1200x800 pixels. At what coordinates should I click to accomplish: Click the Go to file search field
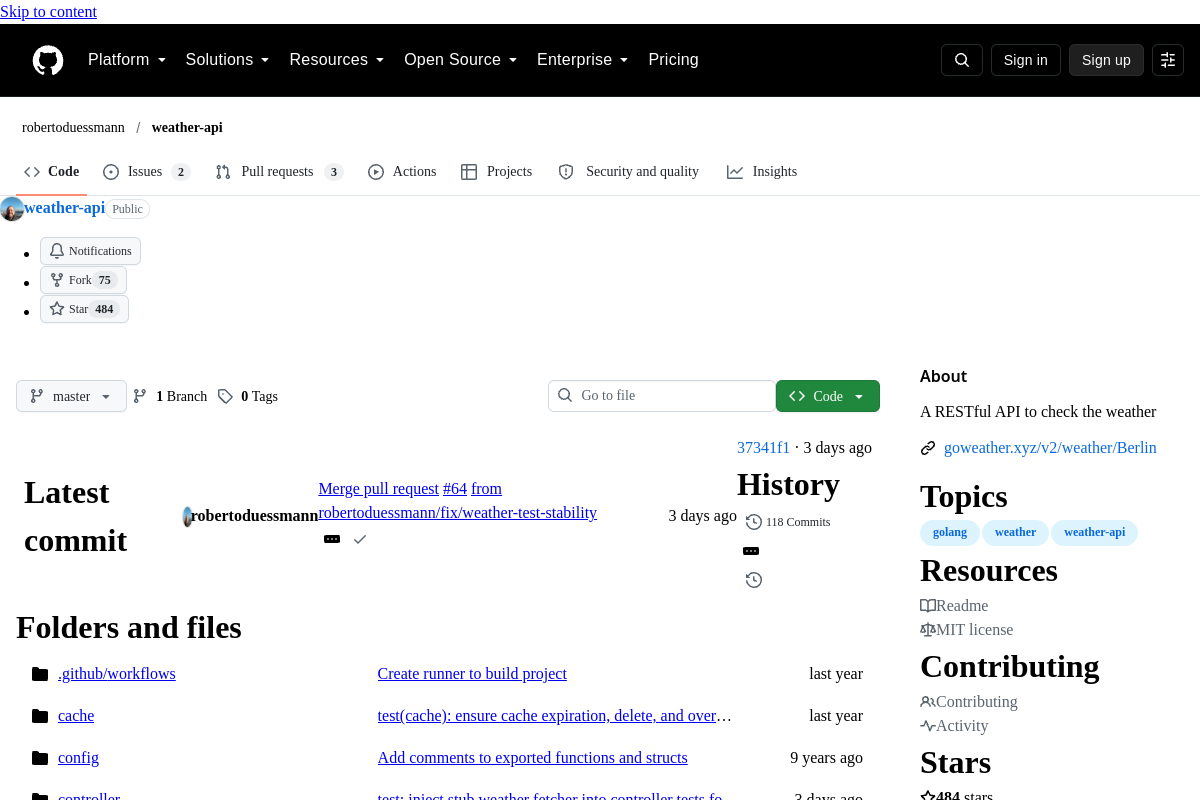pos(662,396)
